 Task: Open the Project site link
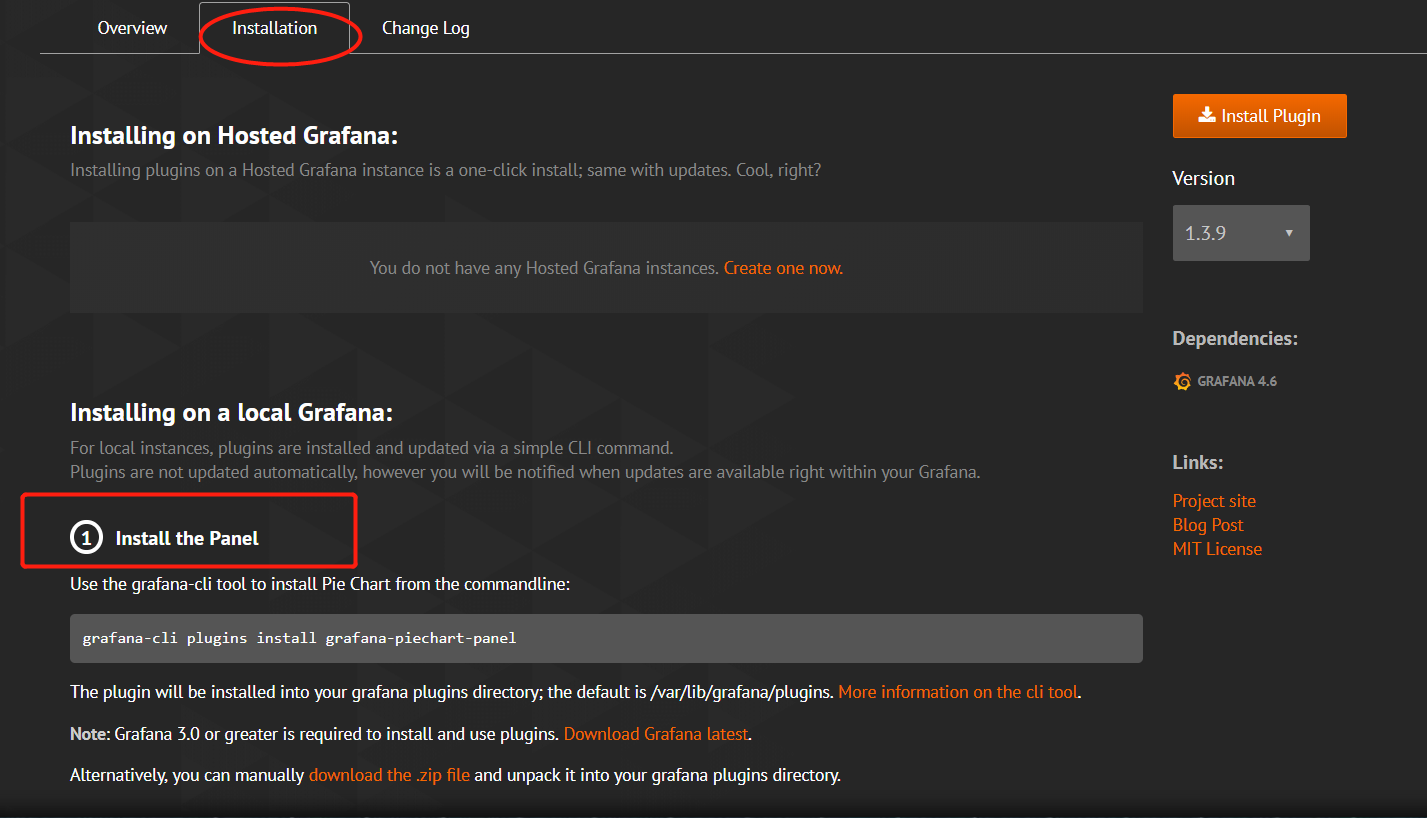tap(1214, 501)
